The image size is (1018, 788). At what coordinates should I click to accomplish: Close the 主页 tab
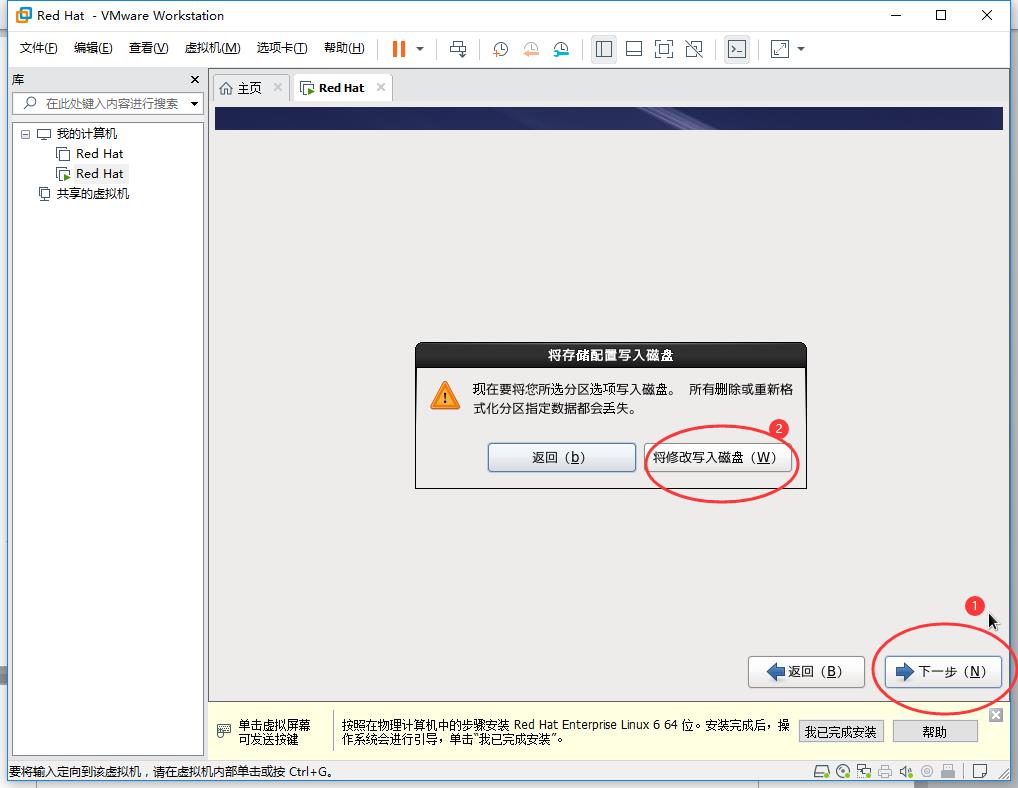click(277, 87)
